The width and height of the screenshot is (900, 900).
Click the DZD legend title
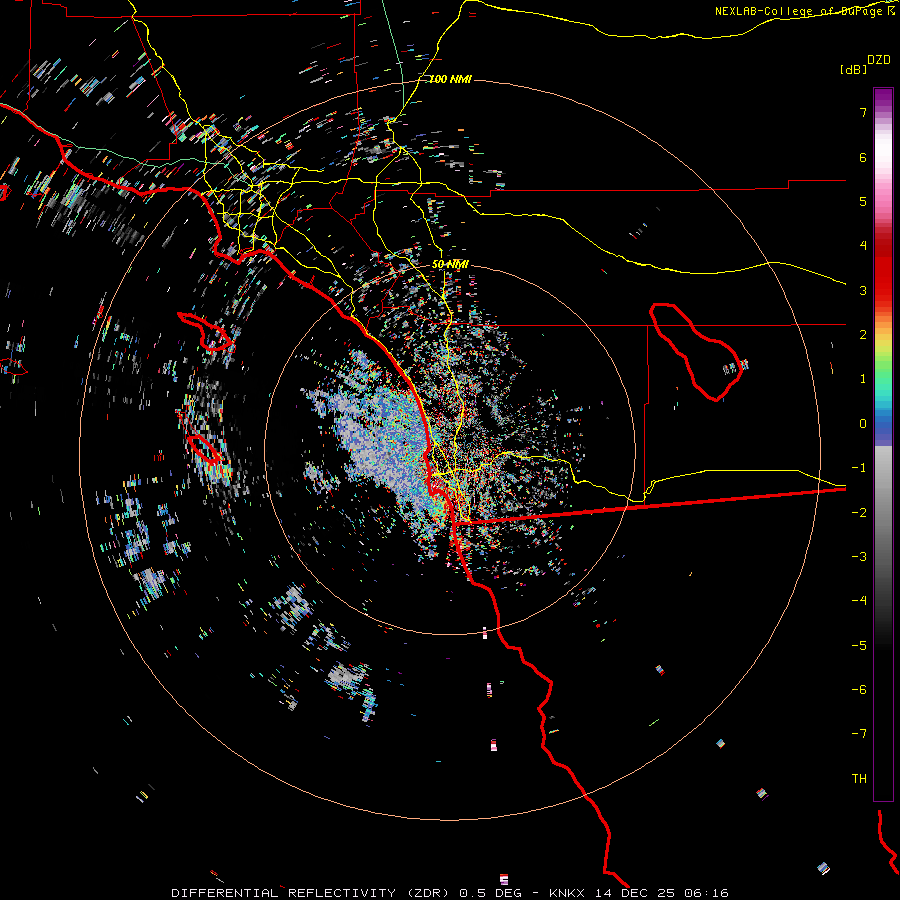[x=879, y=60]
